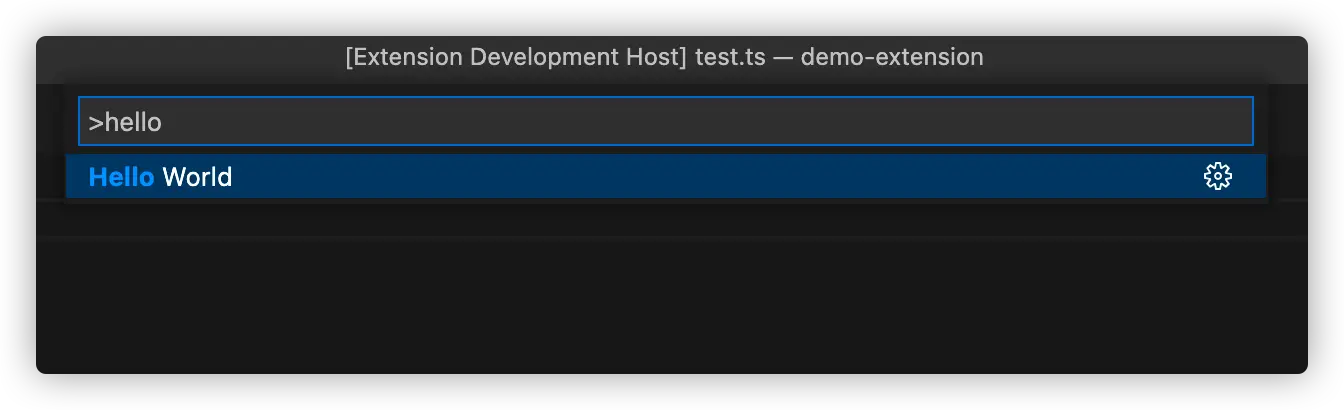Click the ">hello" text in the input

tap(125, 122)
